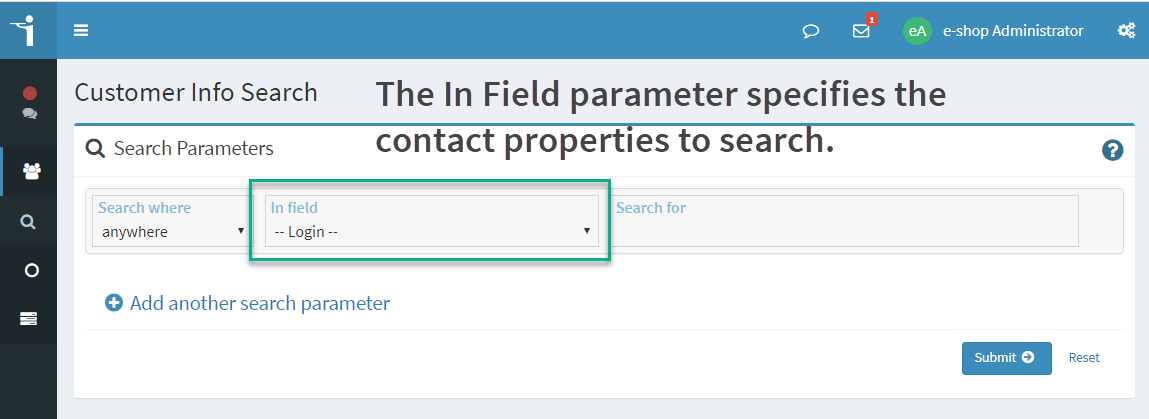Open the settings gears icon at top right

[x=1126, y=31]
